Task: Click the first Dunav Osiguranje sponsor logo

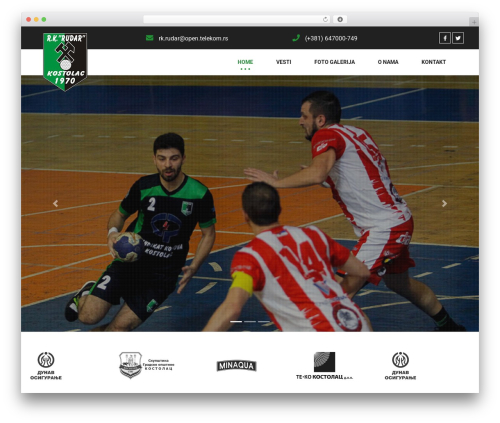Action: point(46,366)
